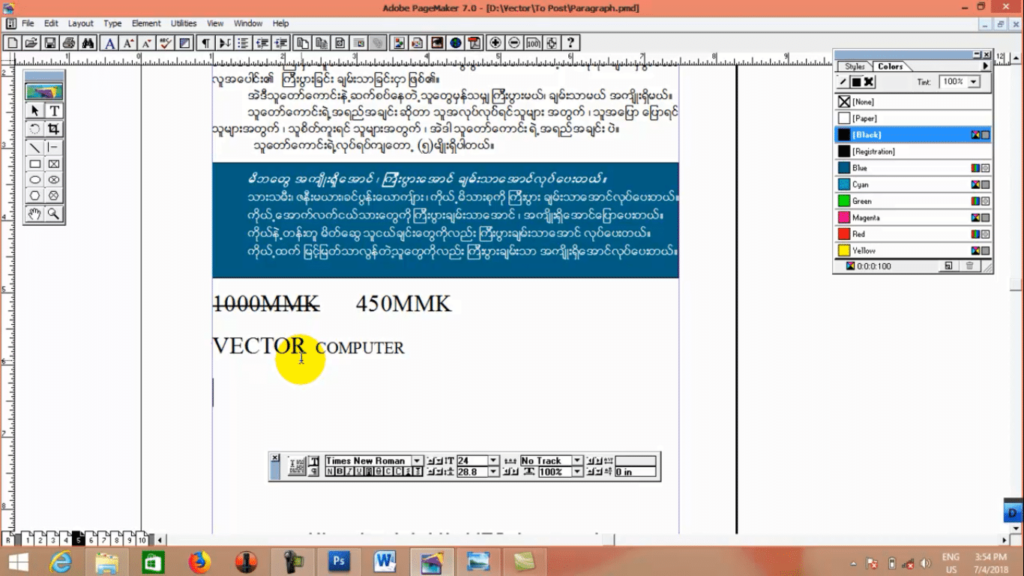
Task: Click the Print toolbar icon
Action: pyautogui.click(x=69, y=43)
